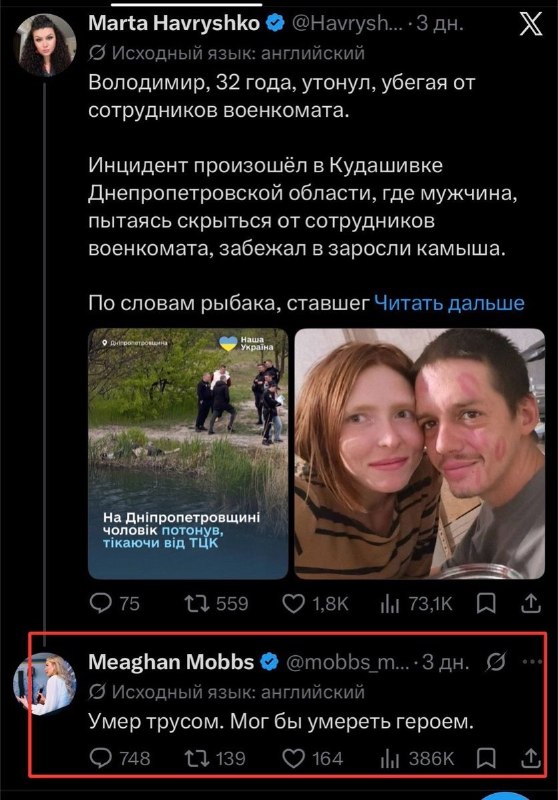Open replies on Meaghan Mobbs comment with 748
The width and height of the screenshot is (558, 800).
[x=120, y=758]
